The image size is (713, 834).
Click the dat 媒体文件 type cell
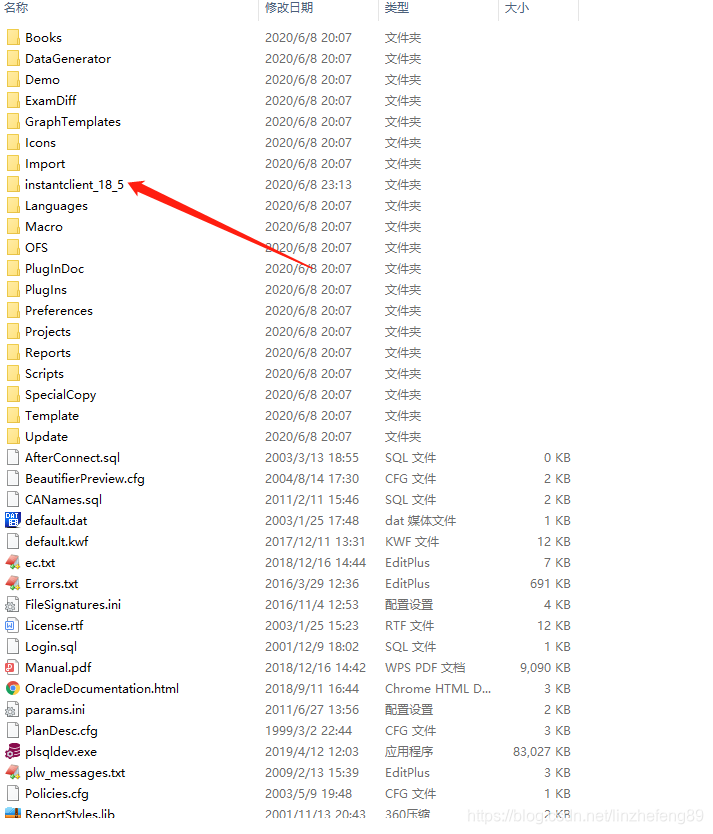click(421, 520)
